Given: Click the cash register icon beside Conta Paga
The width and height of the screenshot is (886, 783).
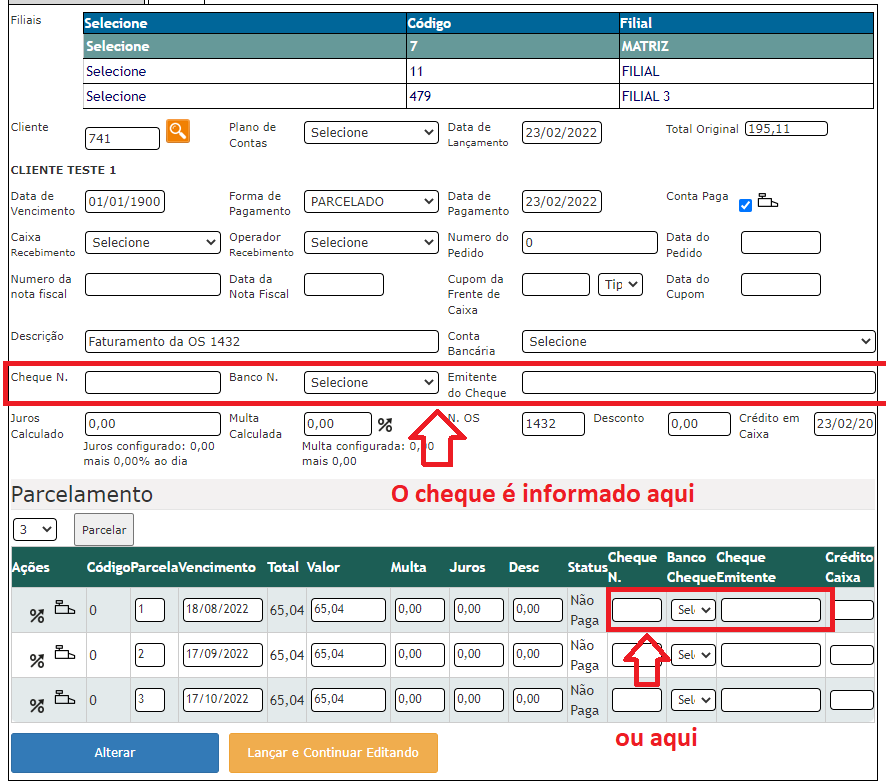Looking at the screenshot, I should point(767,201).
